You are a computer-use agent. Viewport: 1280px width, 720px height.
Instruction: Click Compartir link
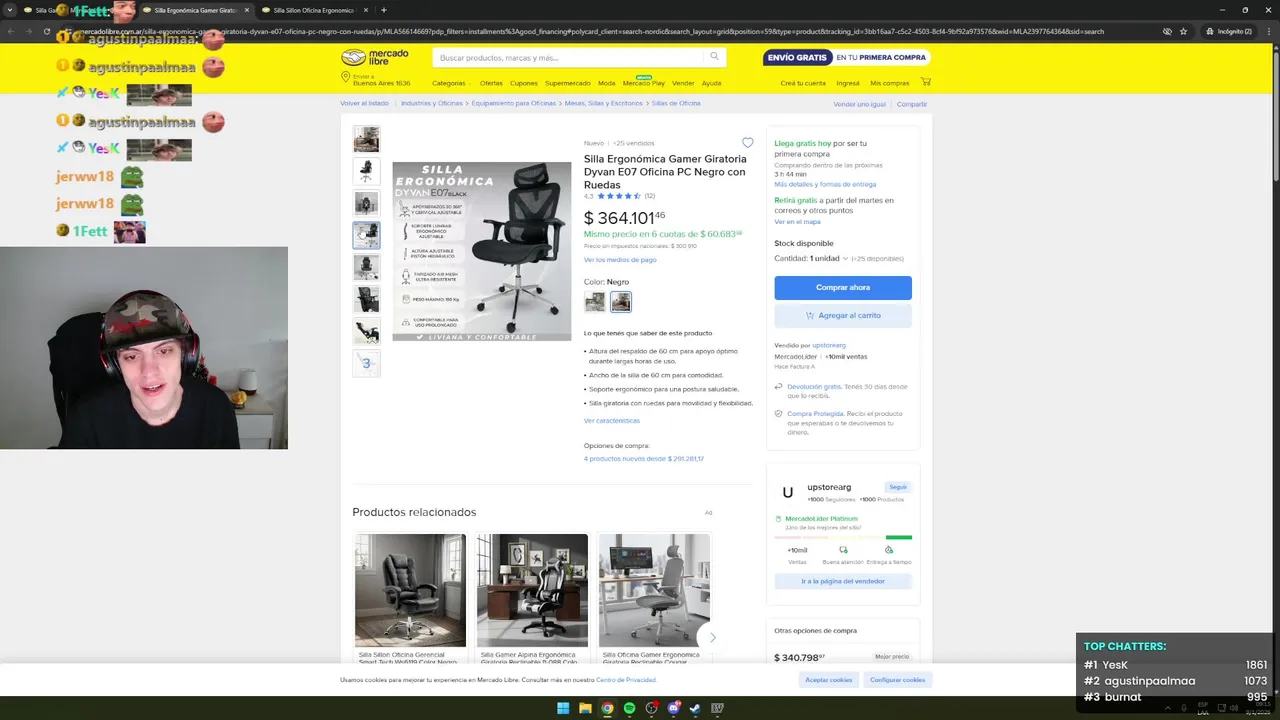912,104
